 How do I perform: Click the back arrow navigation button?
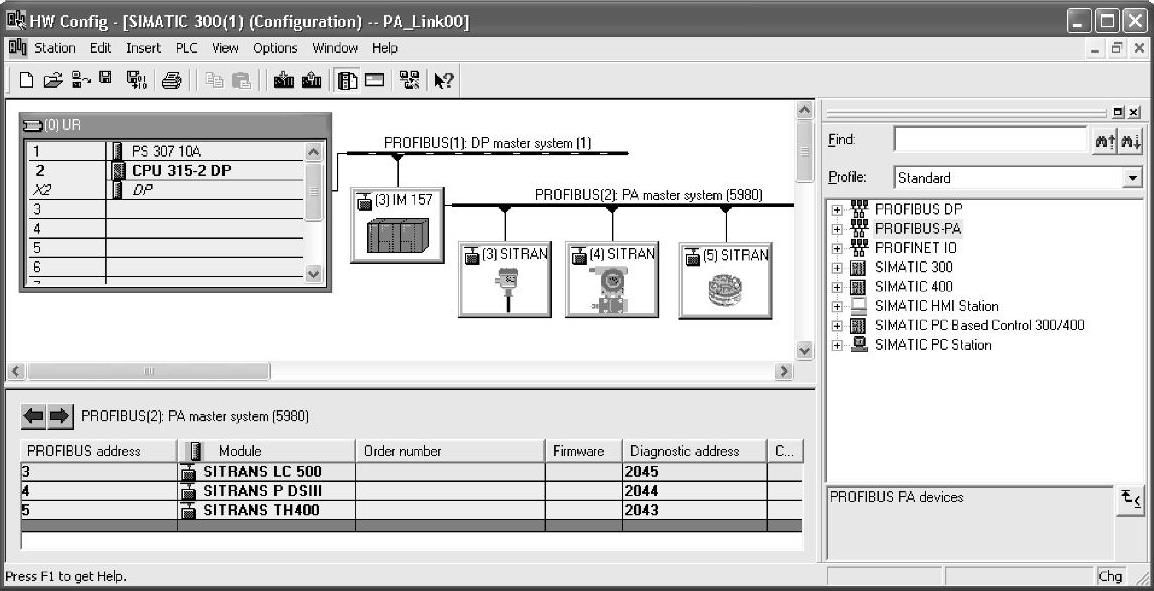click(33, 417)
